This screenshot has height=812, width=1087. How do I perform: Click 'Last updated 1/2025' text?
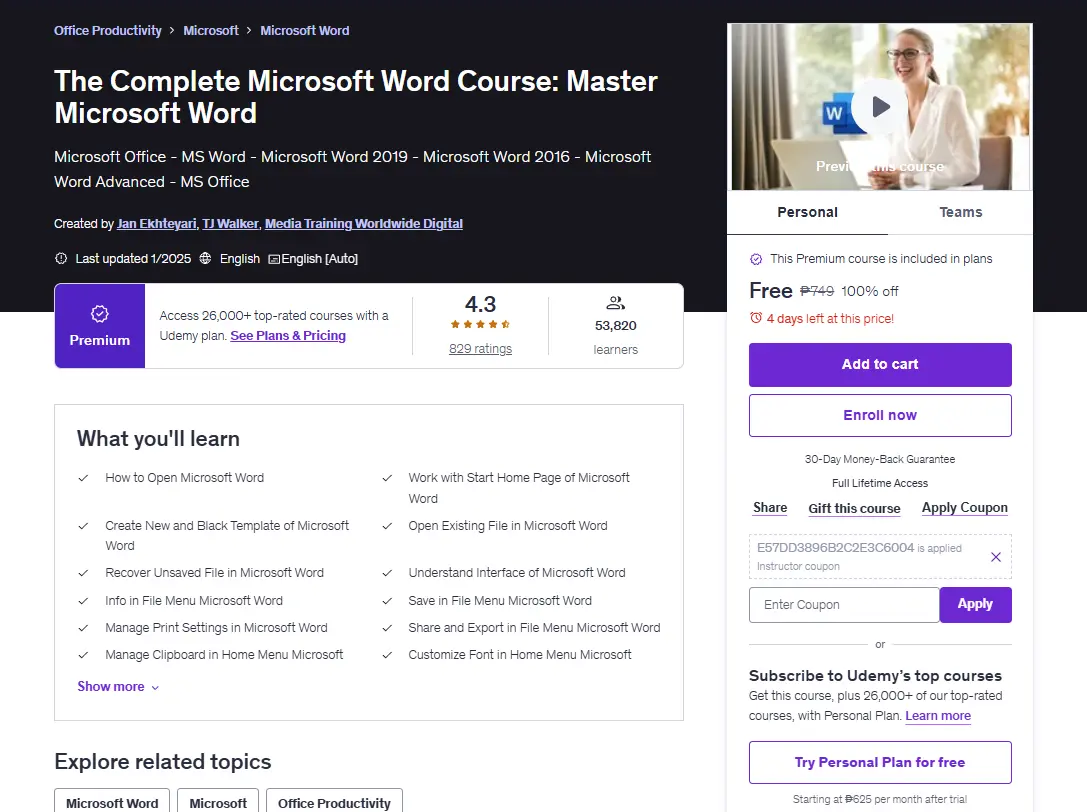[133, 259]
